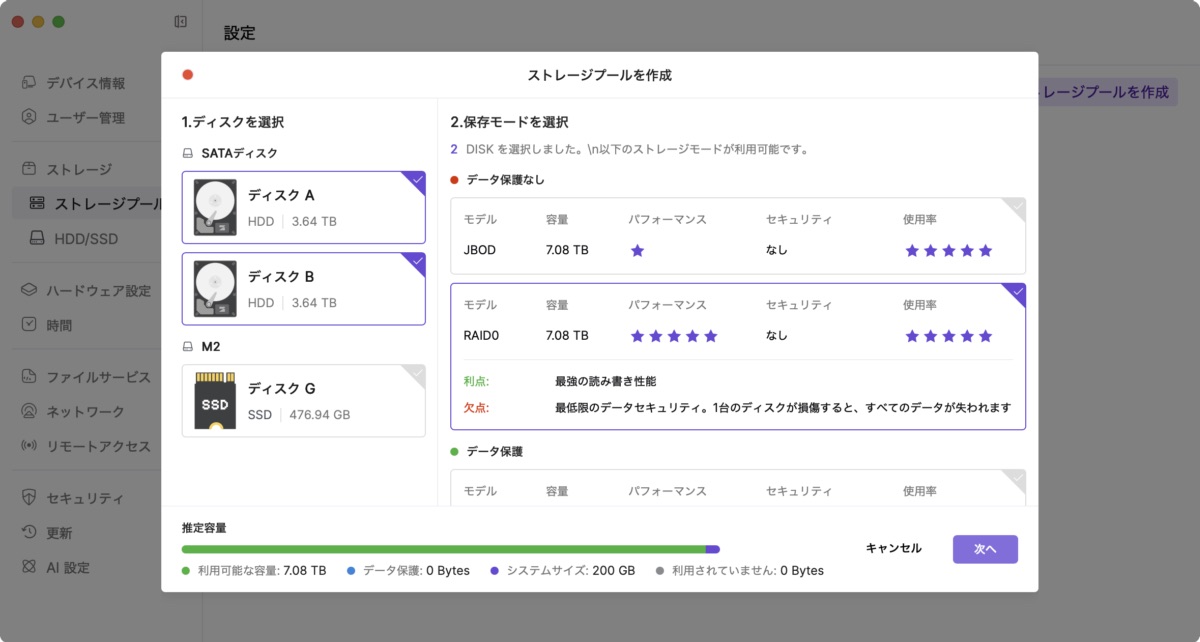Open the ファイルサービス section

coord(89,376)
